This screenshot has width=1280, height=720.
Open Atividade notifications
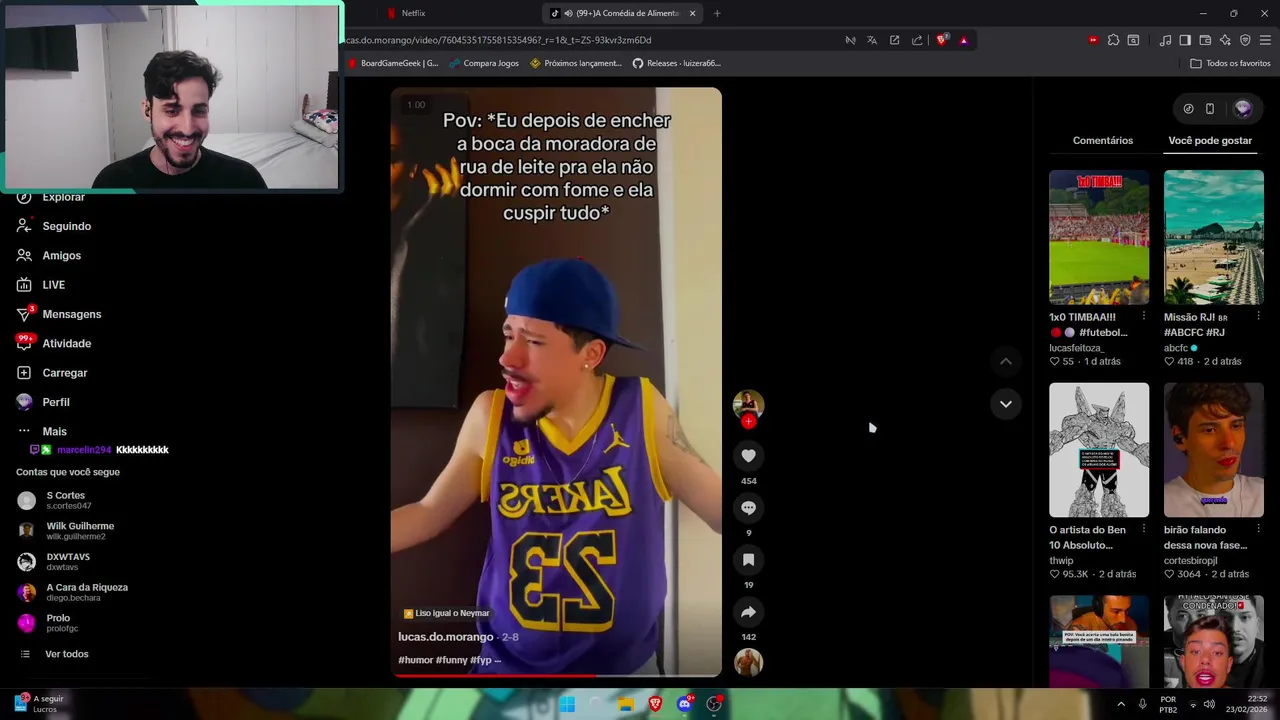click(66, 343)
